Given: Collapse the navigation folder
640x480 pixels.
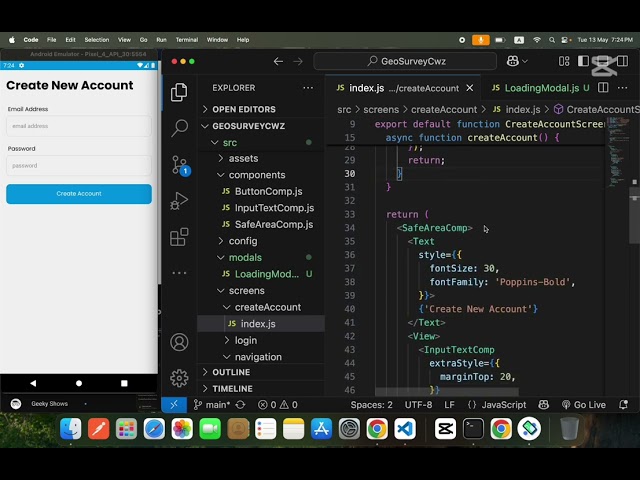Looking at the screenshot, I should click(x=261, y=357).
